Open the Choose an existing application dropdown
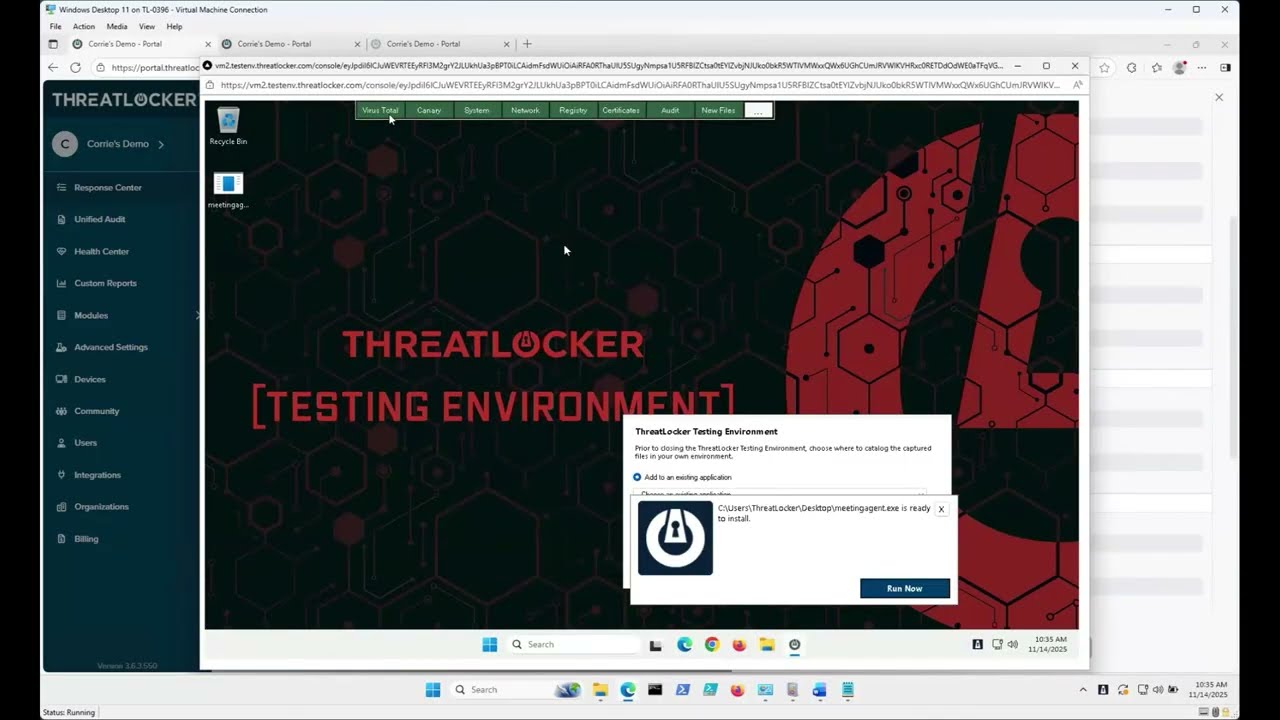Screen dimensions: 1280x720 pyautogui.click(x=780, y=493)
